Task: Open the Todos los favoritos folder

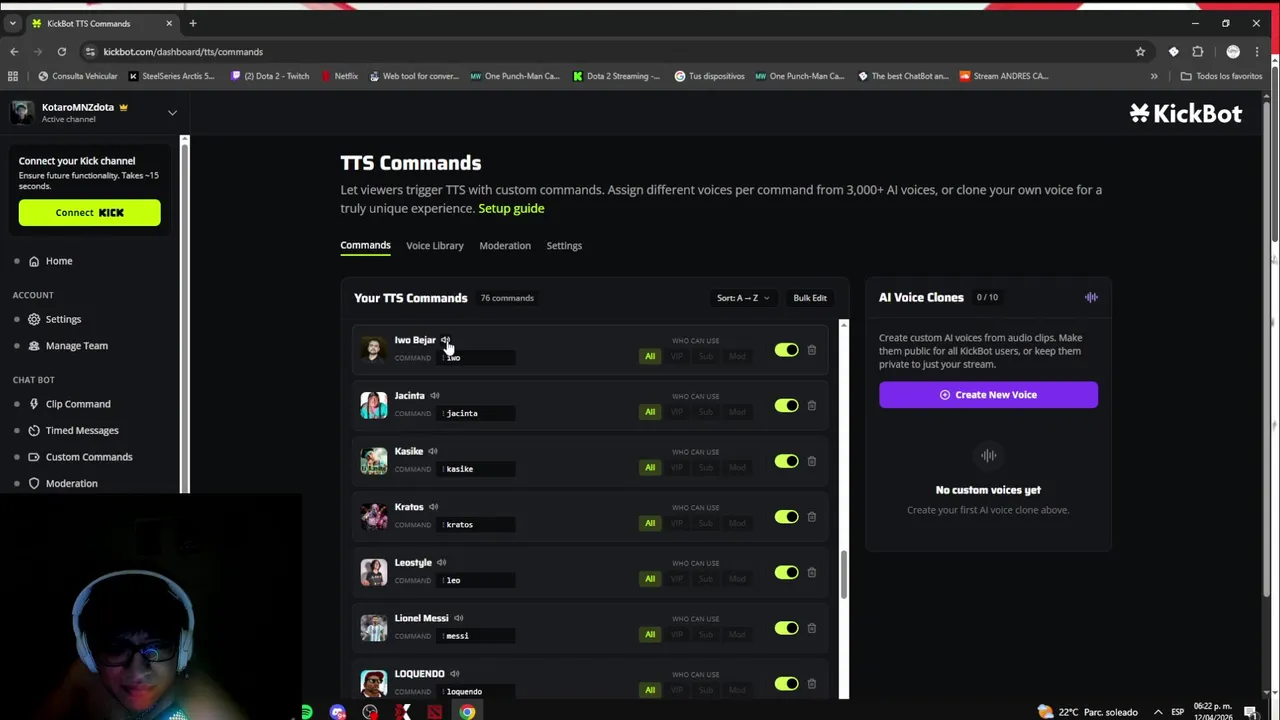Action: click(x=1221, y=76)
